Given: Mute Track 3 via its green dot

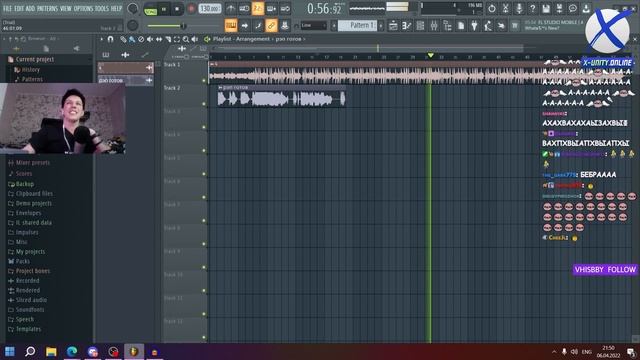Looking at the screenshot, I should click(x=204, y=127).
